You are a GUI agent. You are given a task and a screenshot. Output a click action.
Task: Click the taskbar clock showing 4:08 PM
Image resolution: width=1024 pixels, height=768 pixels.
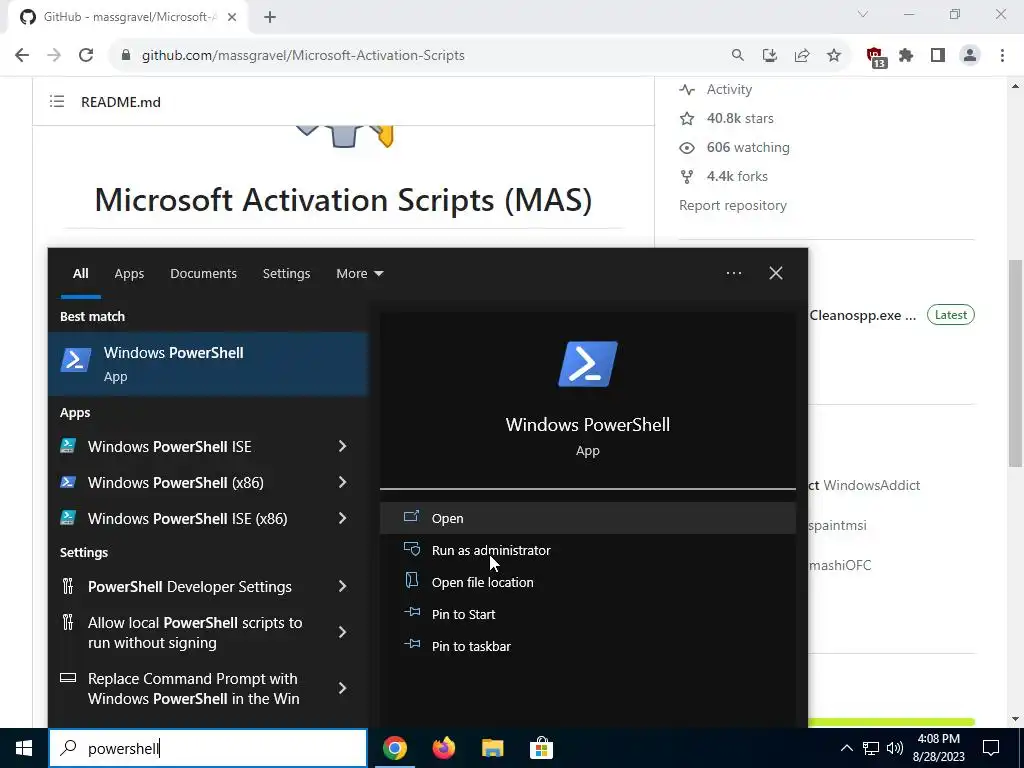click(x=938, y=748)
